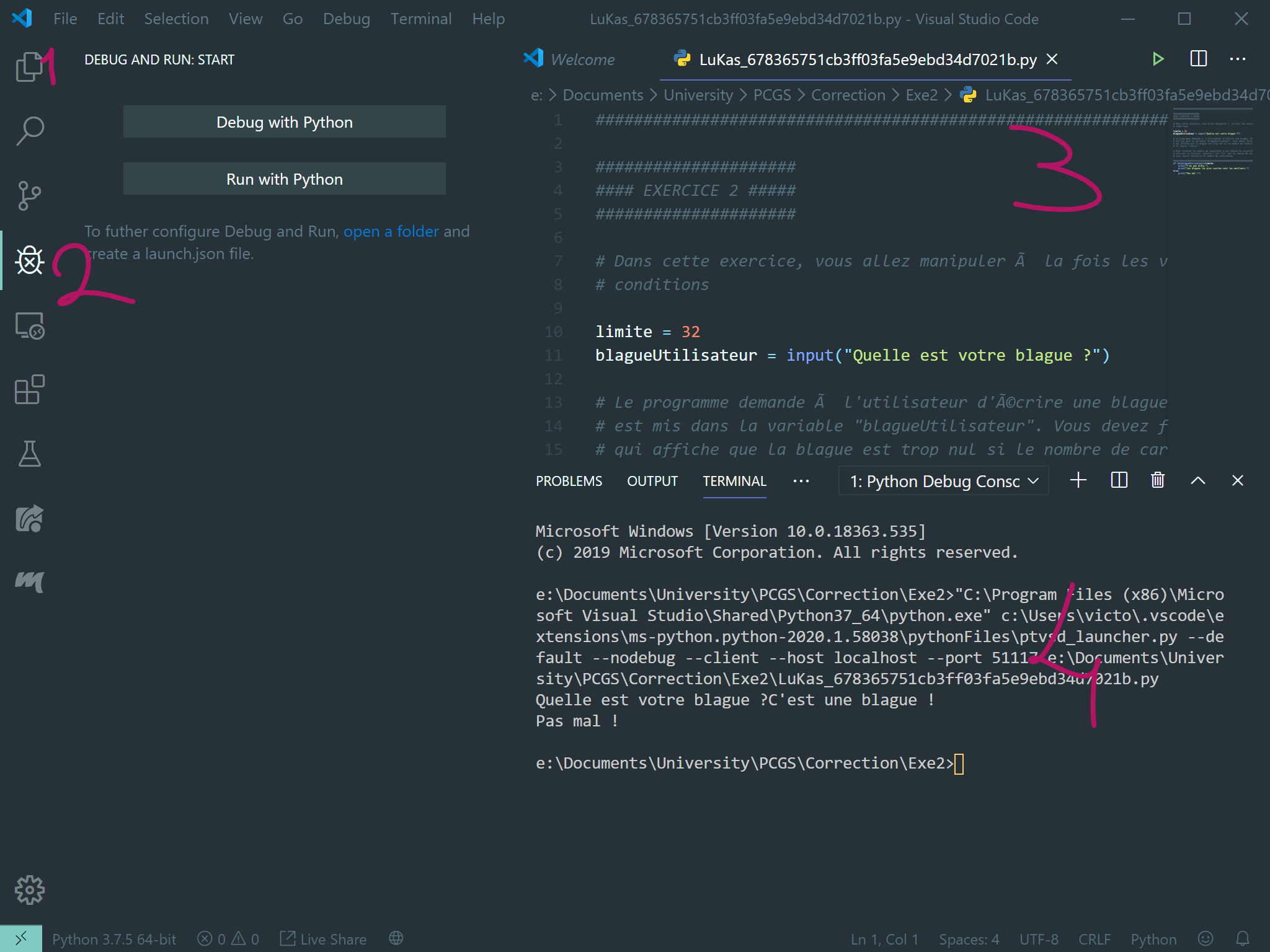1270x952 pixels.
Task: Open the Search view in activity bar
Action: (x=29, y=131)
